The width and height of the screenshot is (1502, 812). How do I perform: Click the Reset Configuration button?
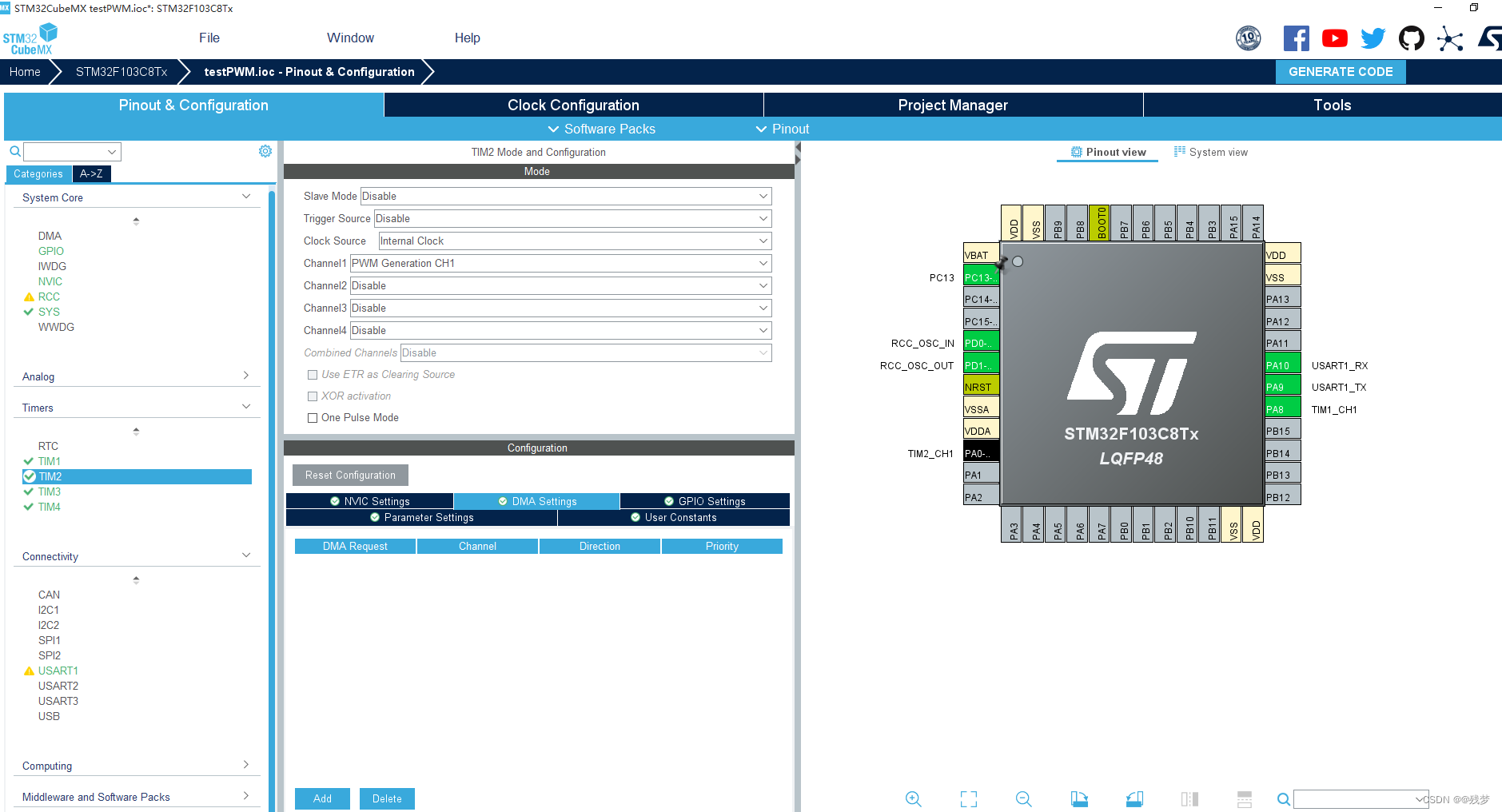349,475
